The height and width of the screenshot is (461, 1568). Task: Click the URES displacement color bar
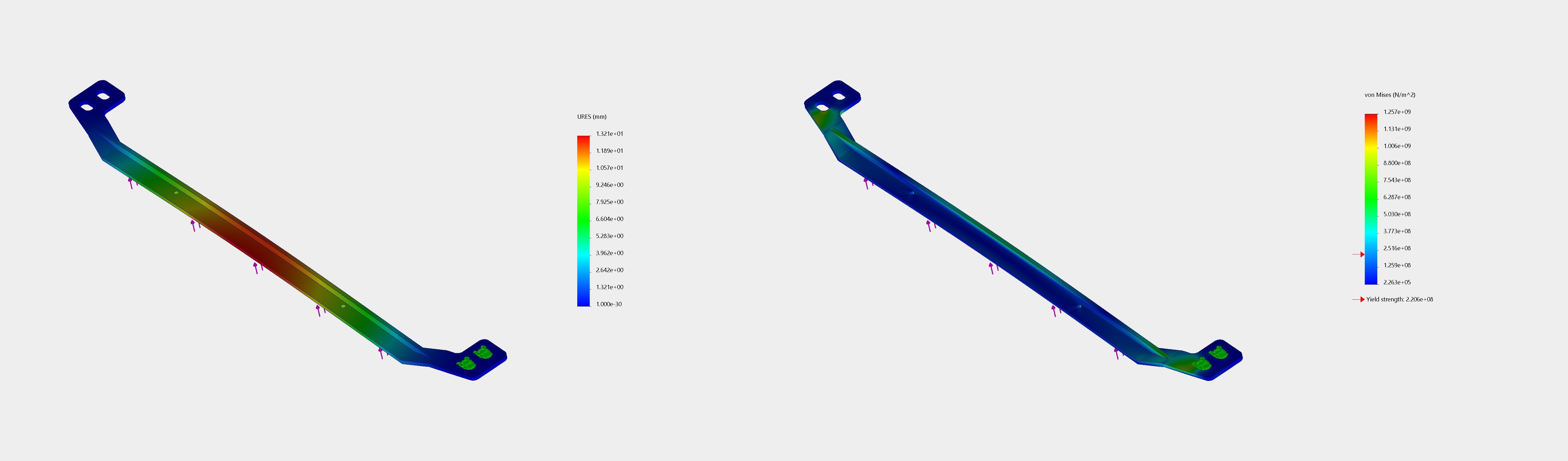click(x=583, y=220)
